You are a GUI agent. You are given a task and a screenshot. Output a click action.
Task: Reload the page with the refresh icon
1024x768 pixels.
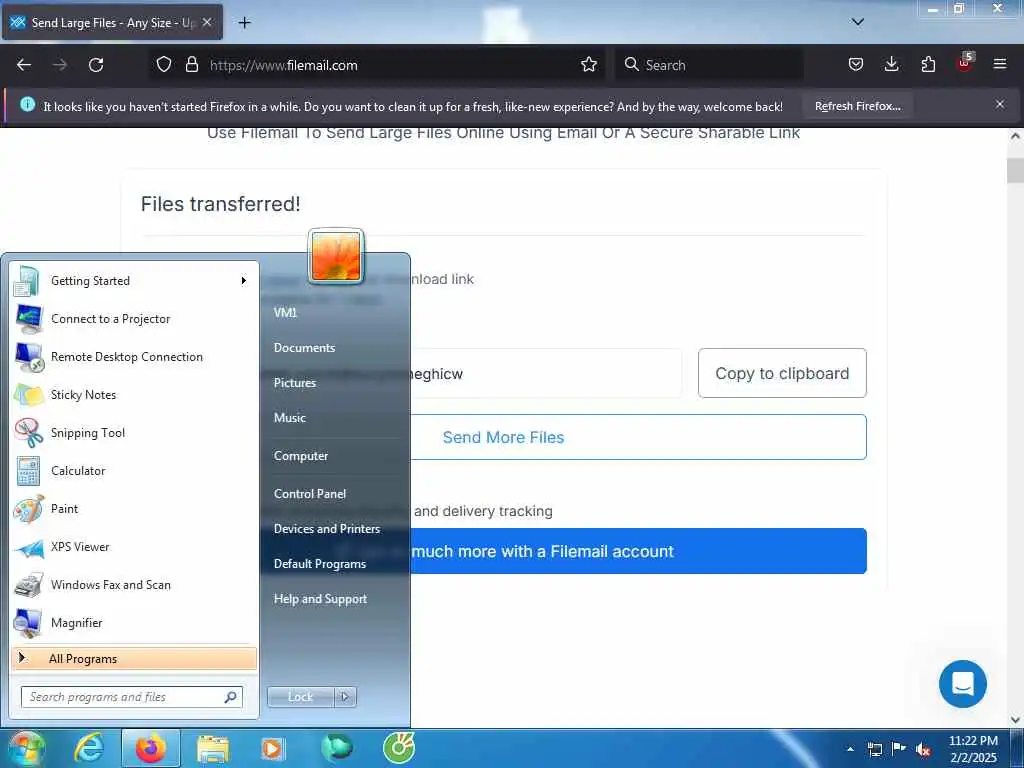[96, 65]
